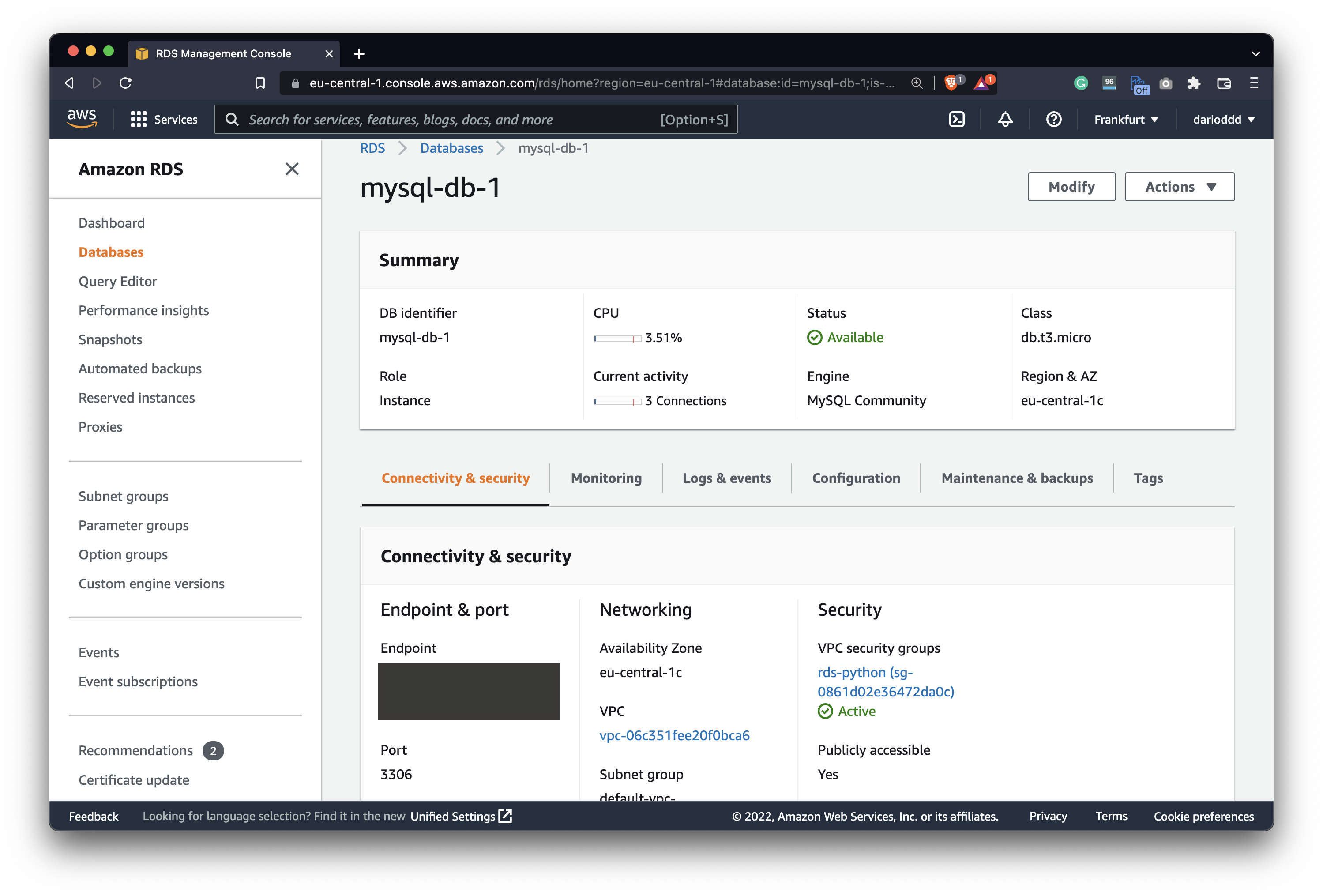Open the Brave wallet icon
1323x896 pixels.
click(x=1223, y=83)
